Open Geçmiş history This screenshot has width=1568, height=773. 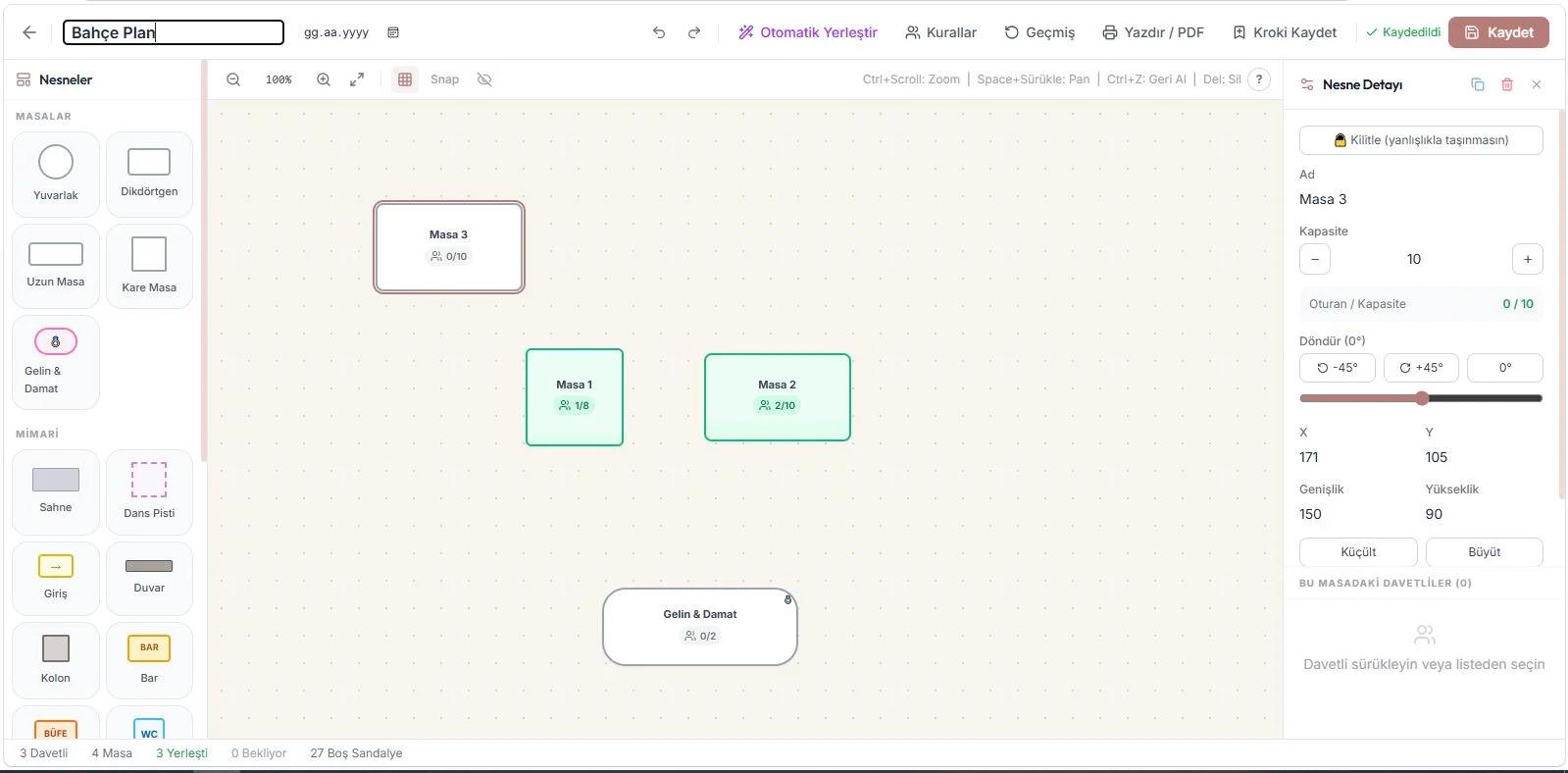(1039, 32)
